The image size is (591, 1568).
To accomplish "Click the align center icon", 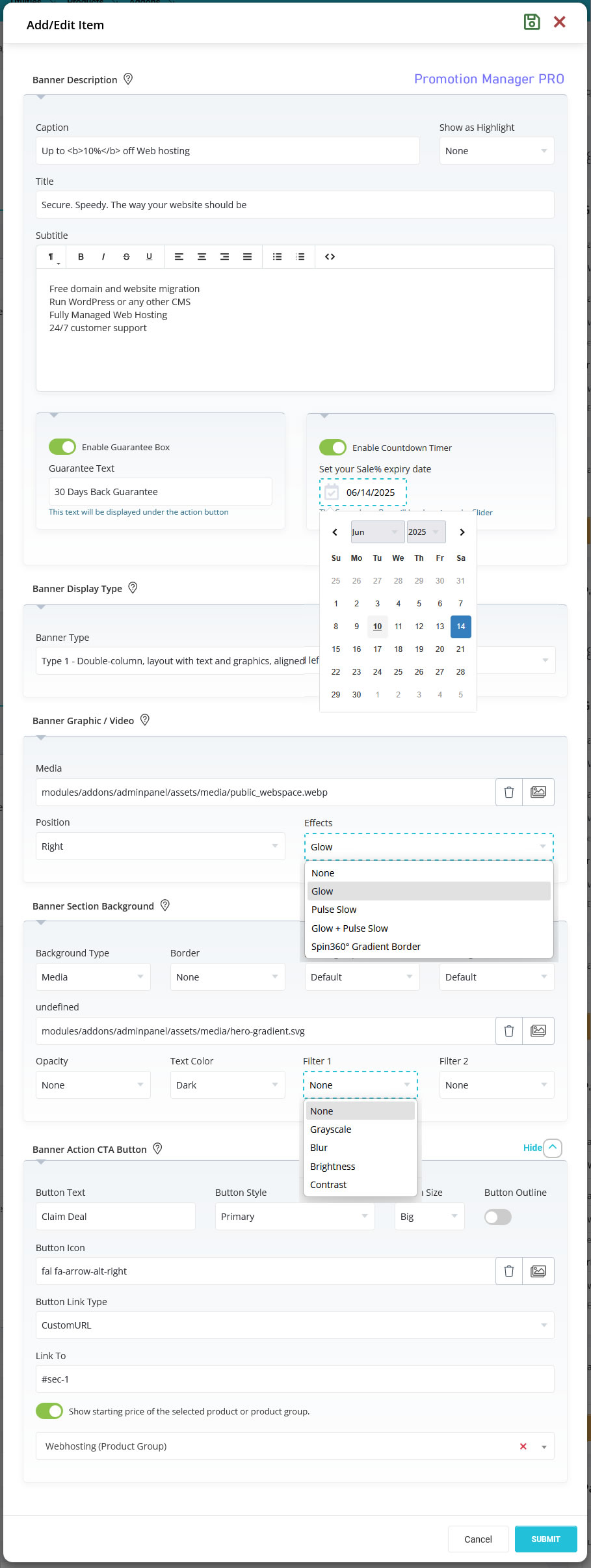I will 202,257.
